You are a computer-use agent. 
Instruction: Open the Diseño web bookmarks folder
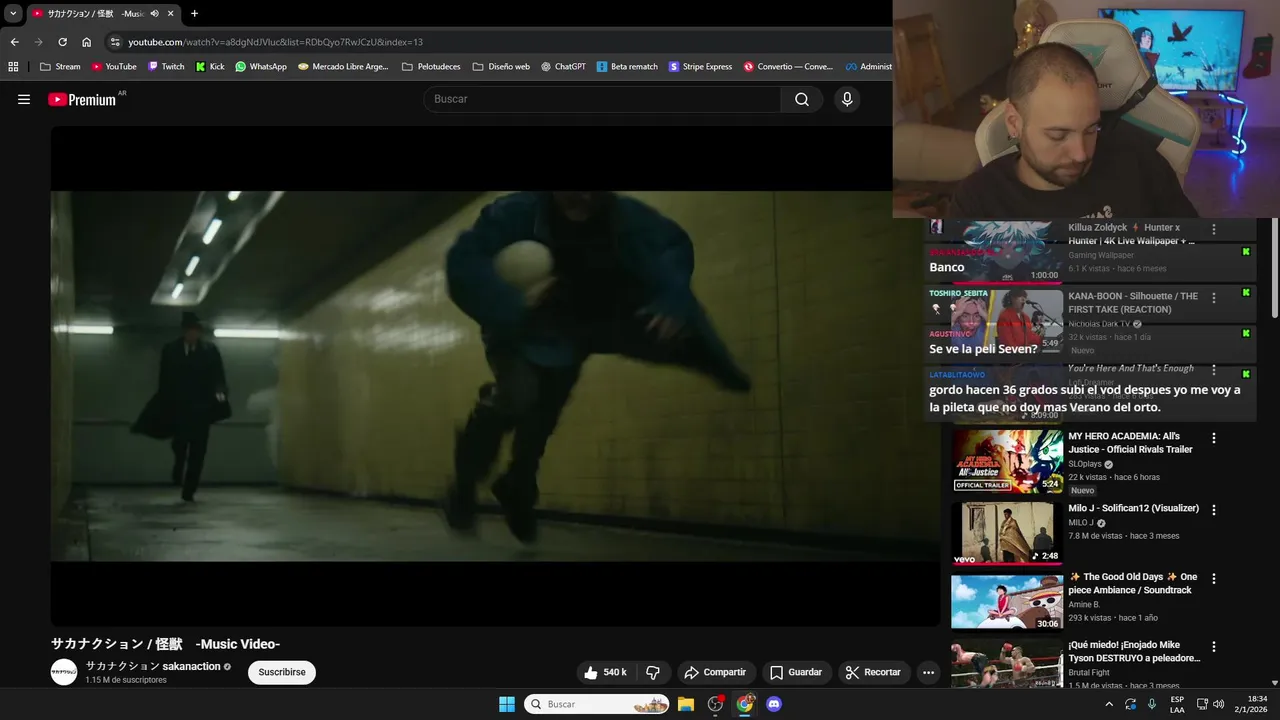[x=501, y=67]
